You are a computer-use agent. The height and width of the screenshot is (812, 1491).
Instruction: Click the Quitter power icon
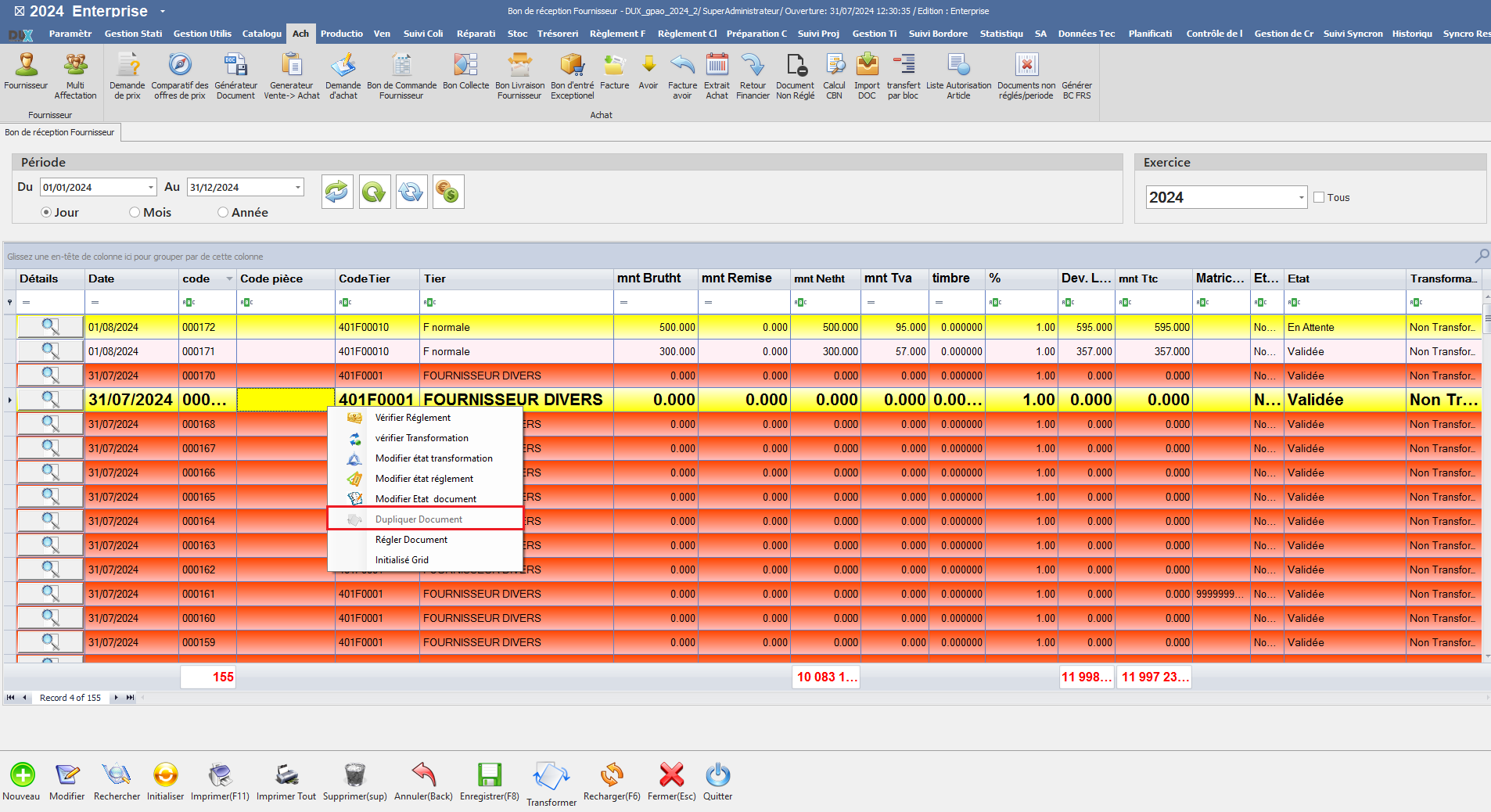[717, 781]
